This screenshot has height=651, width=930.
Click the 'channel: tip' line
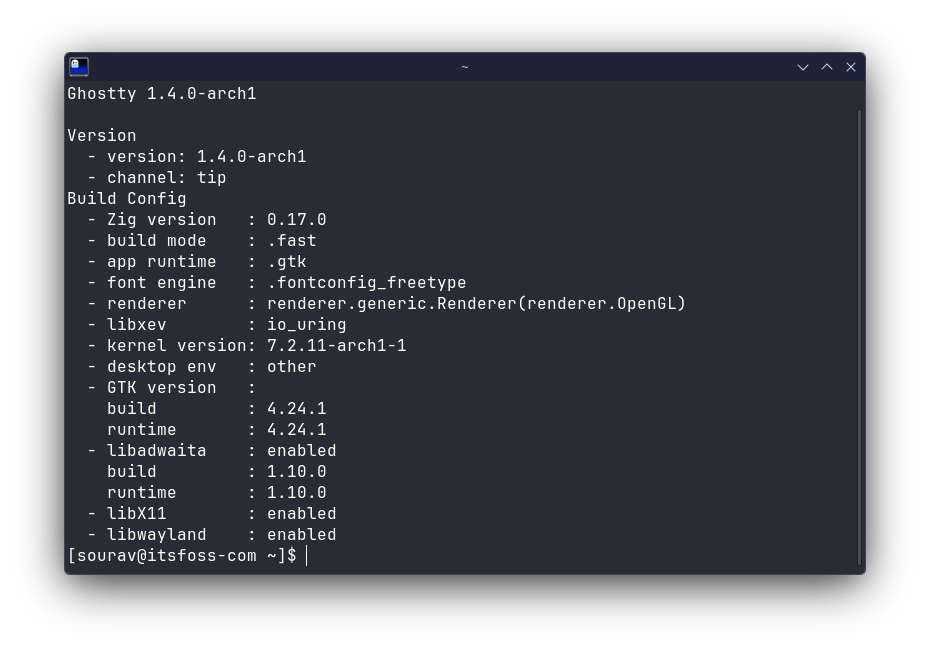tap(167, 177)
